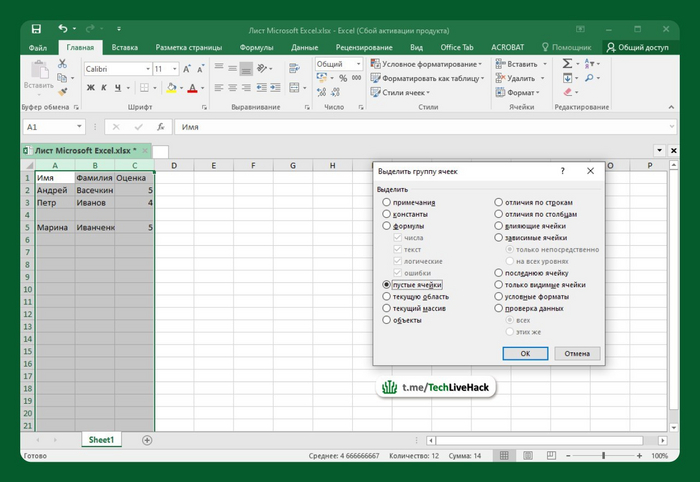Open the Формат cells dropdown
This screenshot has height=482, width=700.
[518, 92]
